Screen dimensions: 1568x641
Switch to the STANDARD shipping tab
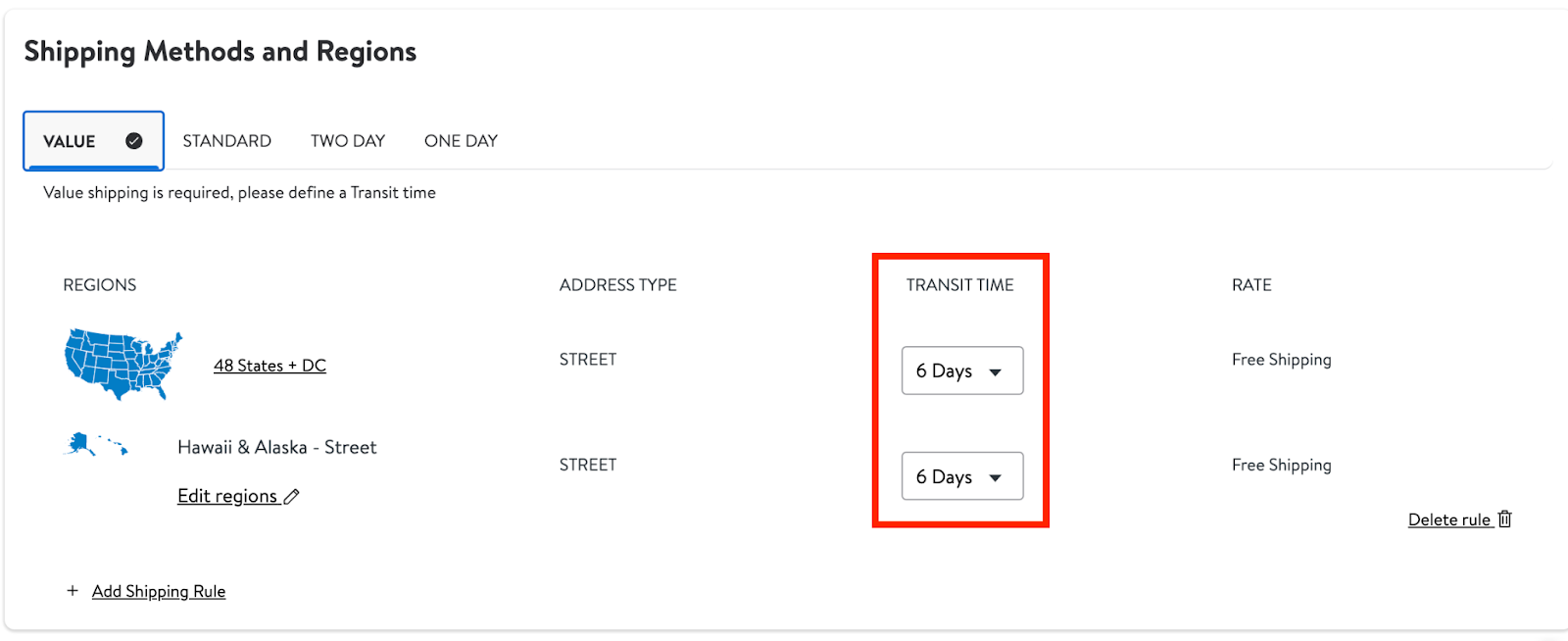227,141
